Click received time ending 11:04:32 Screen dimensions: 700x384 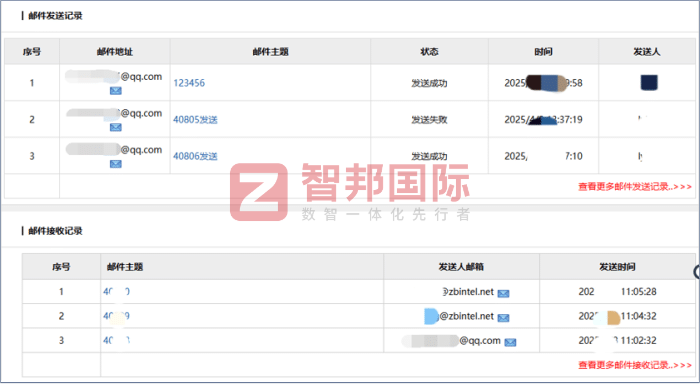click(x=617, y=316)
